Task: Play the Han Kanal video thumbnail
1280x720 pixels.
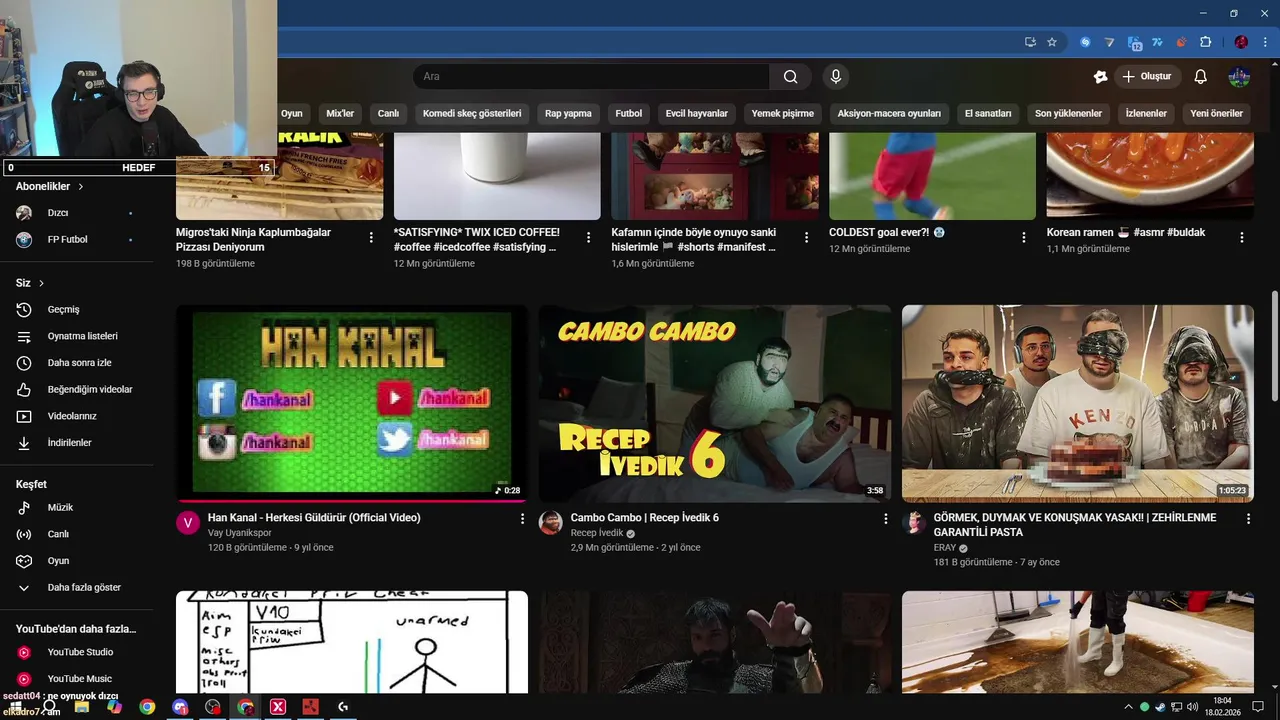Action: 352,403
